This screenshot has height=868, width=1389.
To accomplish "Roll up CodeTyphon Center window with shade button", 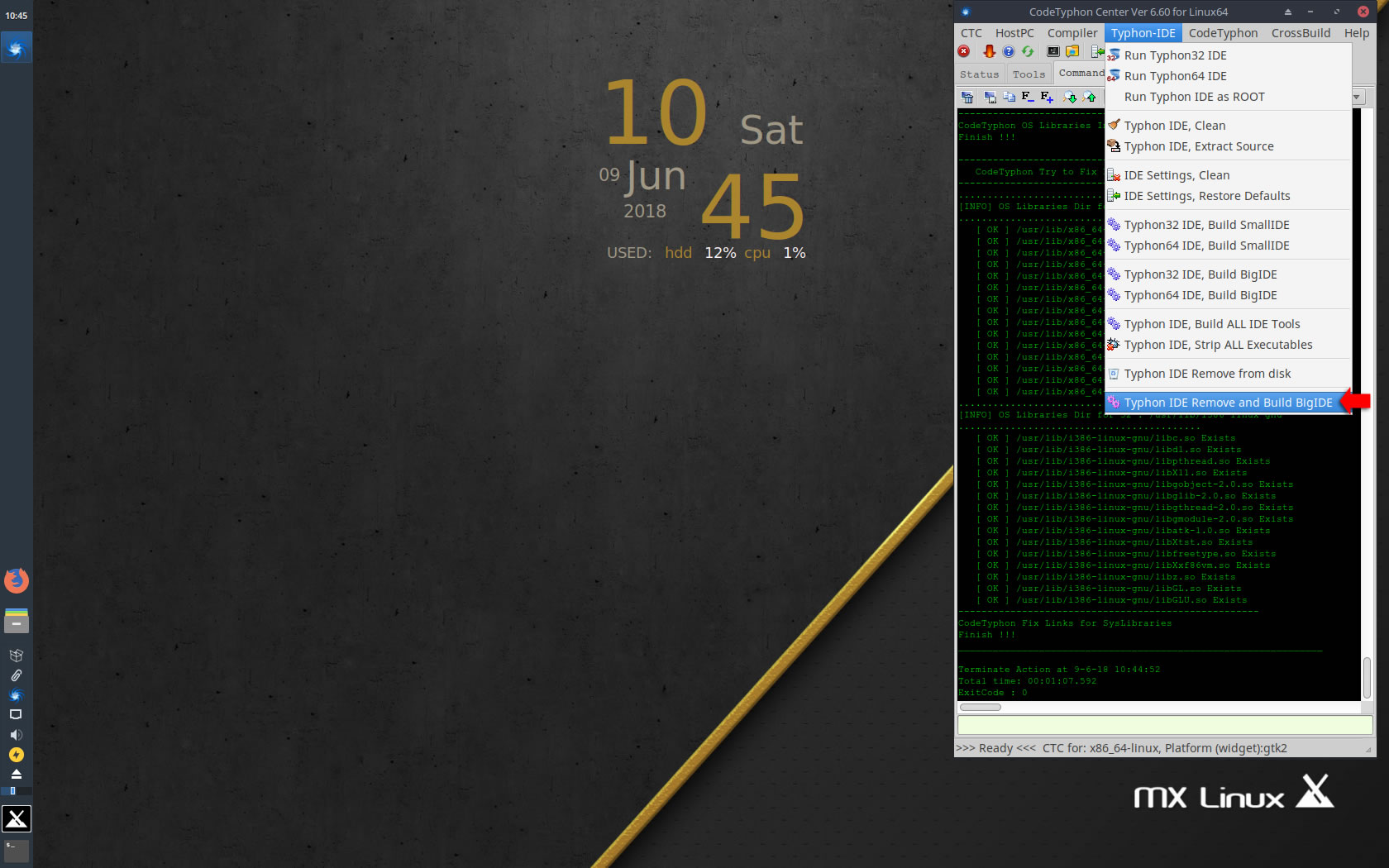I will (x=1287, y=12).
